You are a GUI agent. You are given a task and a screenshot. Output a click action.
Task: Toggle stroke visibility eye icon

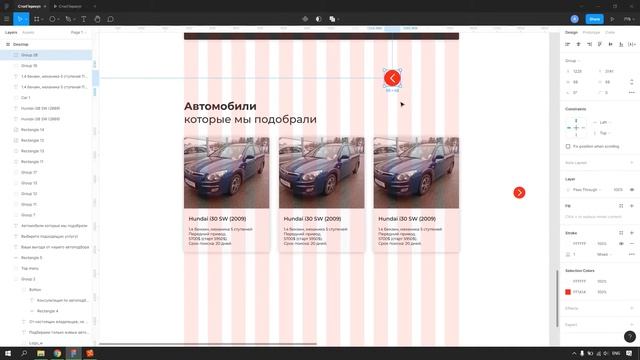coord(621,244)
